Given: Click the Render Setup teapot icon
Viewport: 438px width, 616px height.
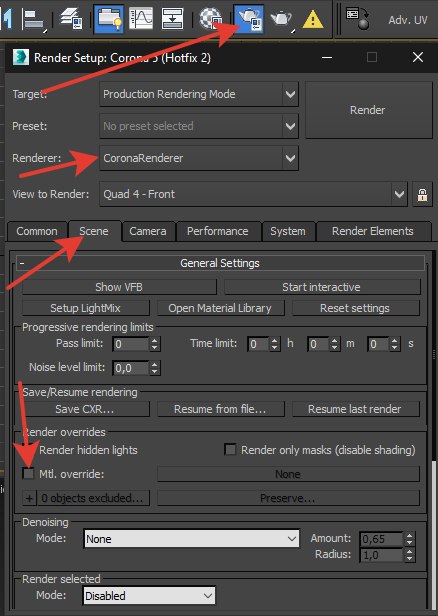Looking at the screenshot, I should coord(249,18).
